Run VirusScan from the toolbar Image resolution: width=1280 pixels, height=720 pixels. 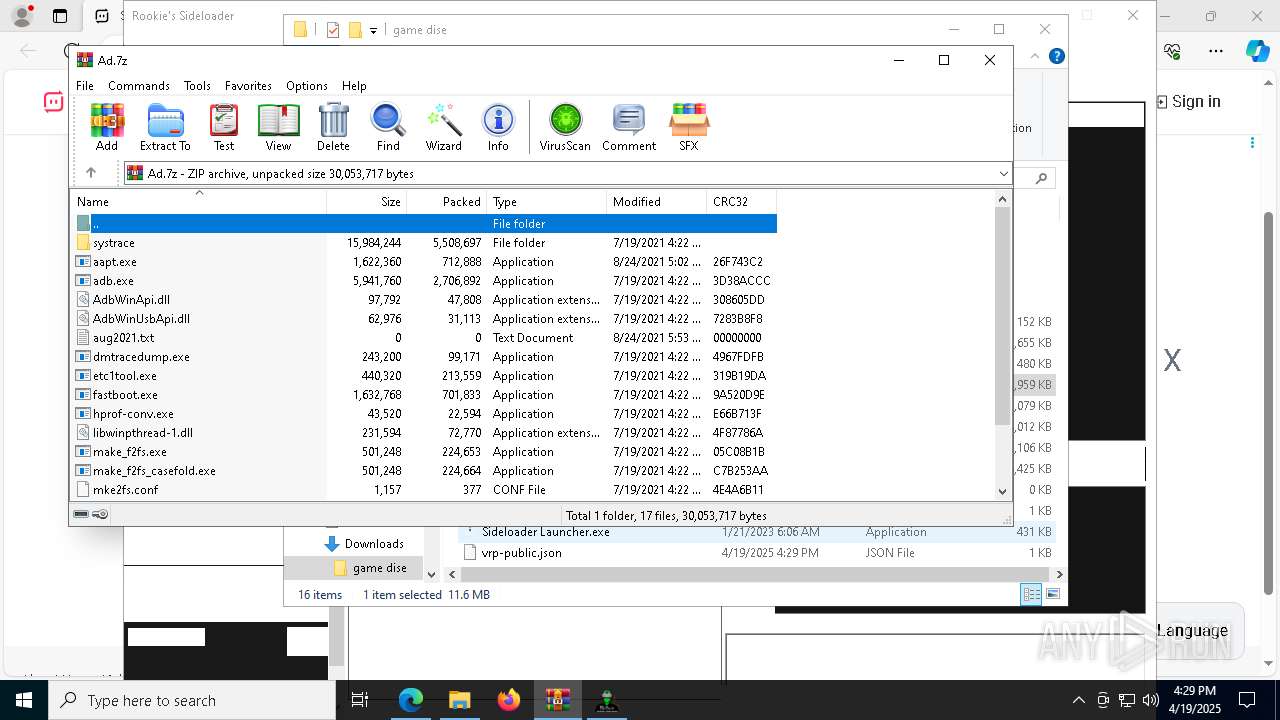[x=565, y=127]
